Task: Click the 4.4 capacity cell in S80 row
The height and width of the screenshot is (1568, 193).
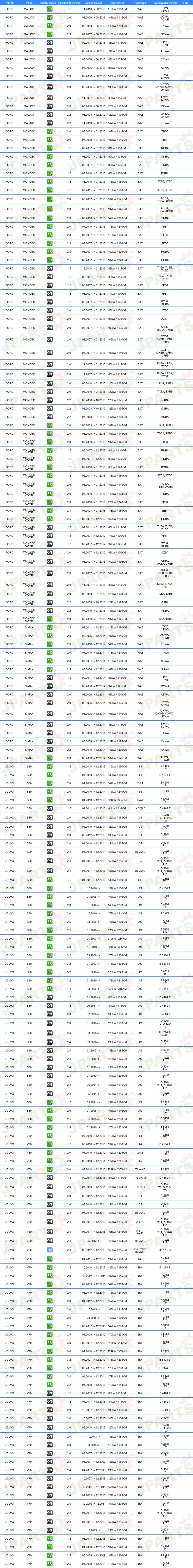Action: [69, 989]
